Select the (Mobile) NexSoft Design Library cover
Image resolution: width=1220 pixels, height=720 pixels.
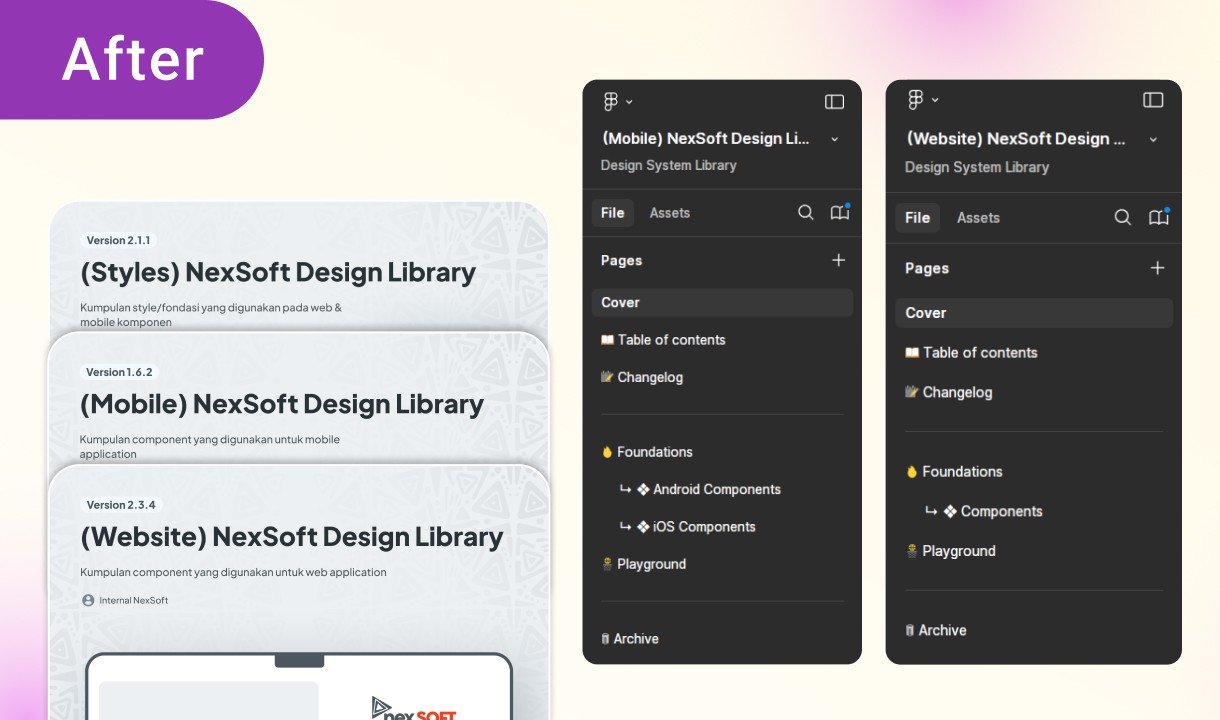coord(299,400)
